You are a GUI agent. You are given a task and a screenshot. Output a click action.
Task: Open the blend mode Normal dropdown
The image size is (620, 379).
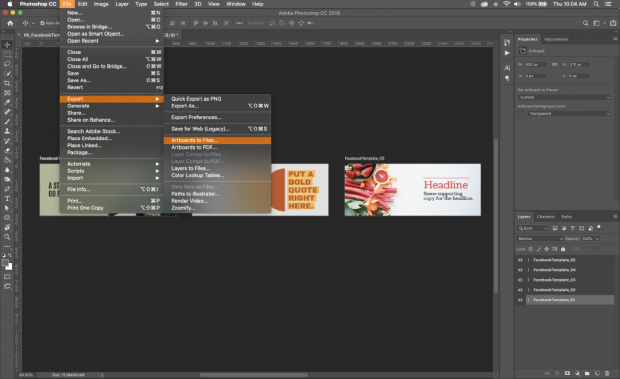tap(540, 239)
